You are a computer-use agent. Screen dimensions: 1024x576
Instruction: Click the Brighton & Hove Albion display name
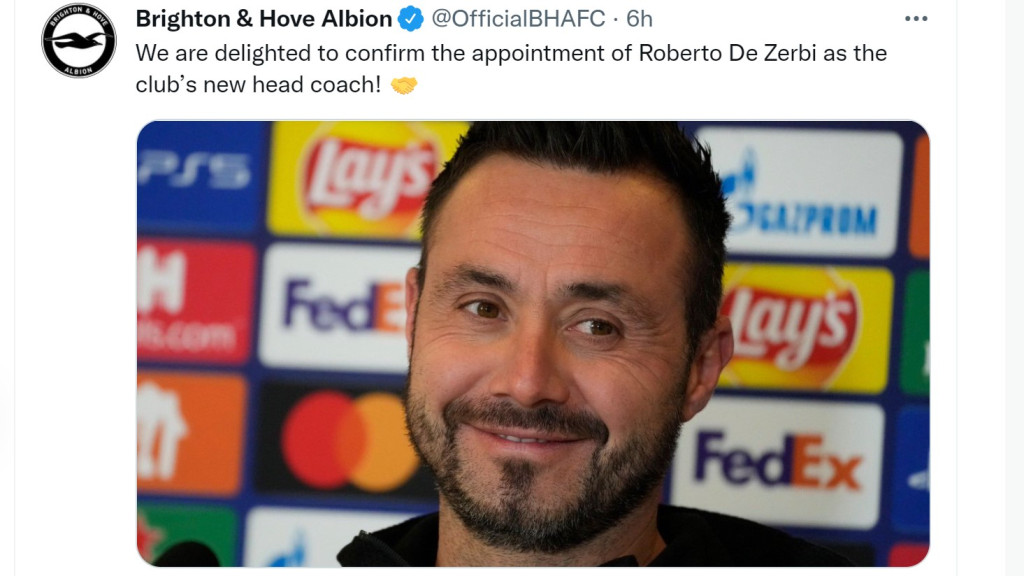263,19
